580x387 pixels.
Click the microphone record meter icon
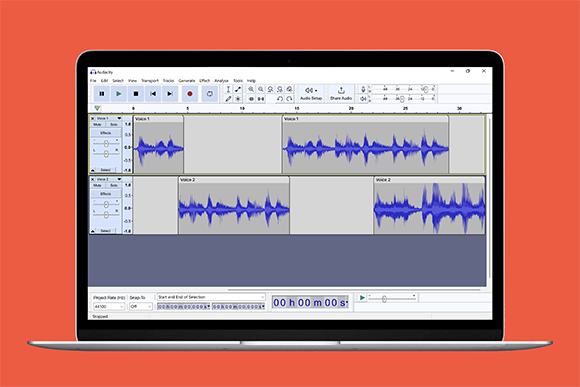click(363, 89)
